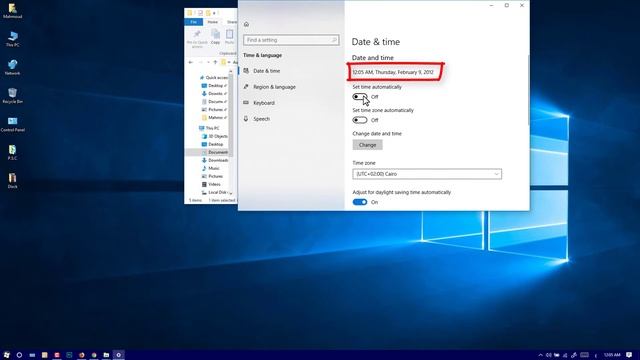Click the Mahmoud user folder desktop icon
The image size is (640, 360).
point(13,11)
